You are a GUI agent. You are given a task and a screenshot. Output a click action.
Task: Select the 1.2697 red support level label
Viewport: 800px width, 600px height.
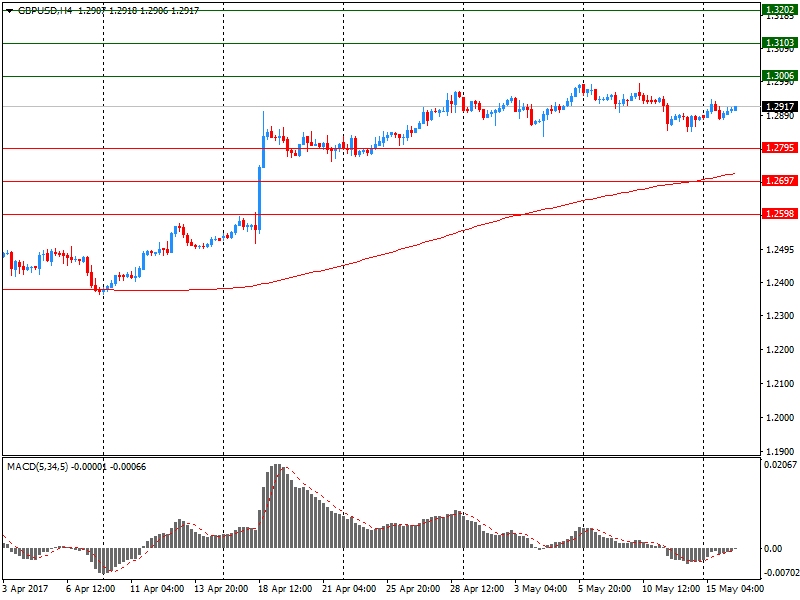pyautogui.click(x=780, y=181)
